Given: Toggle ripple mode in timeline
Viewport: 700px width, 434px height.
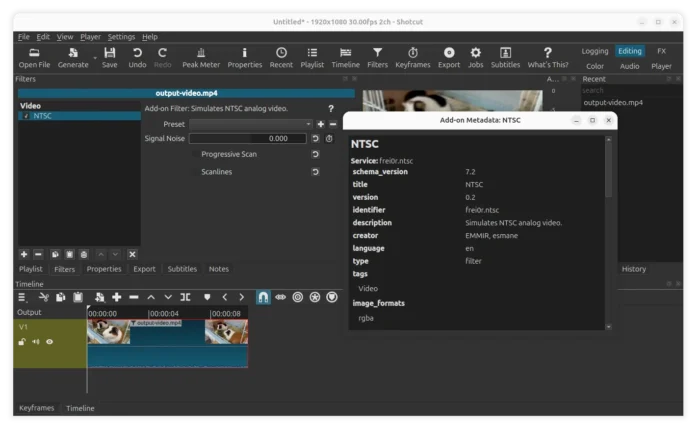Looking at the screenshot, I should pyautogui.click(x=297, y=297).
